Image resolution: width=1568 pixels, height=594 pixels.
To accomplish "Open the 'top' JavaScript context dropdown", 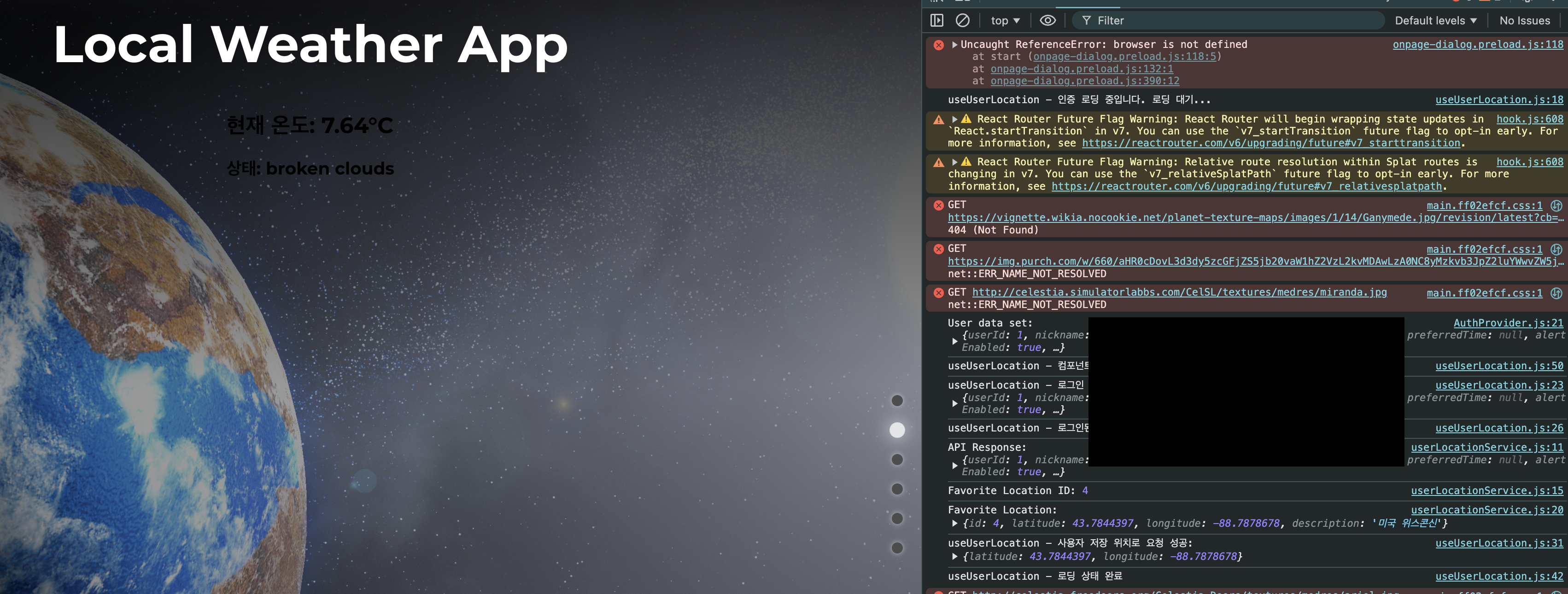I will (1005, 21).
